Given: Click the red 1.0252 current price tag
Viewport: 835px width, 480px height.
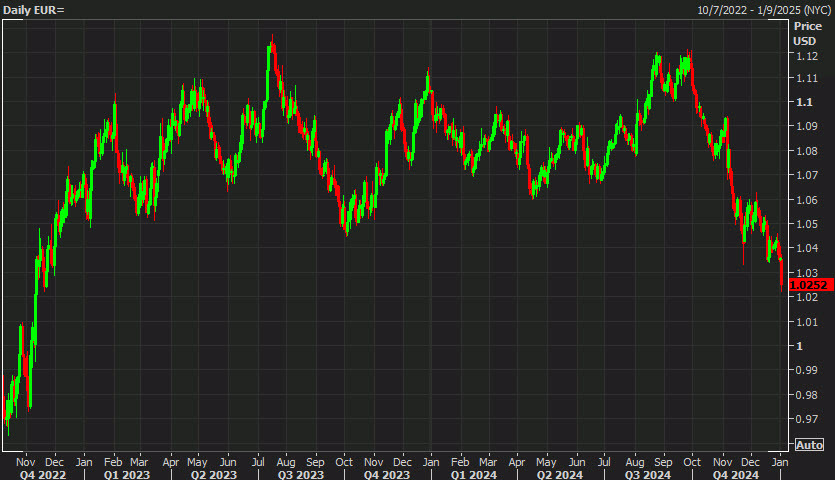Looking at the screenshot, I should [x=810, y=285].
